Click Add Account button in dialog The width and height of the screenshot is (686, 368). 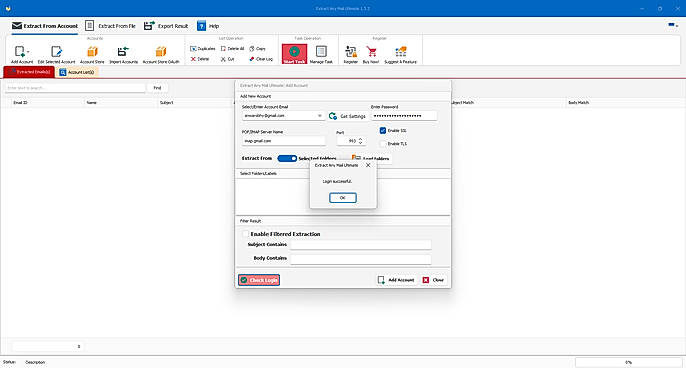(396, 280)
